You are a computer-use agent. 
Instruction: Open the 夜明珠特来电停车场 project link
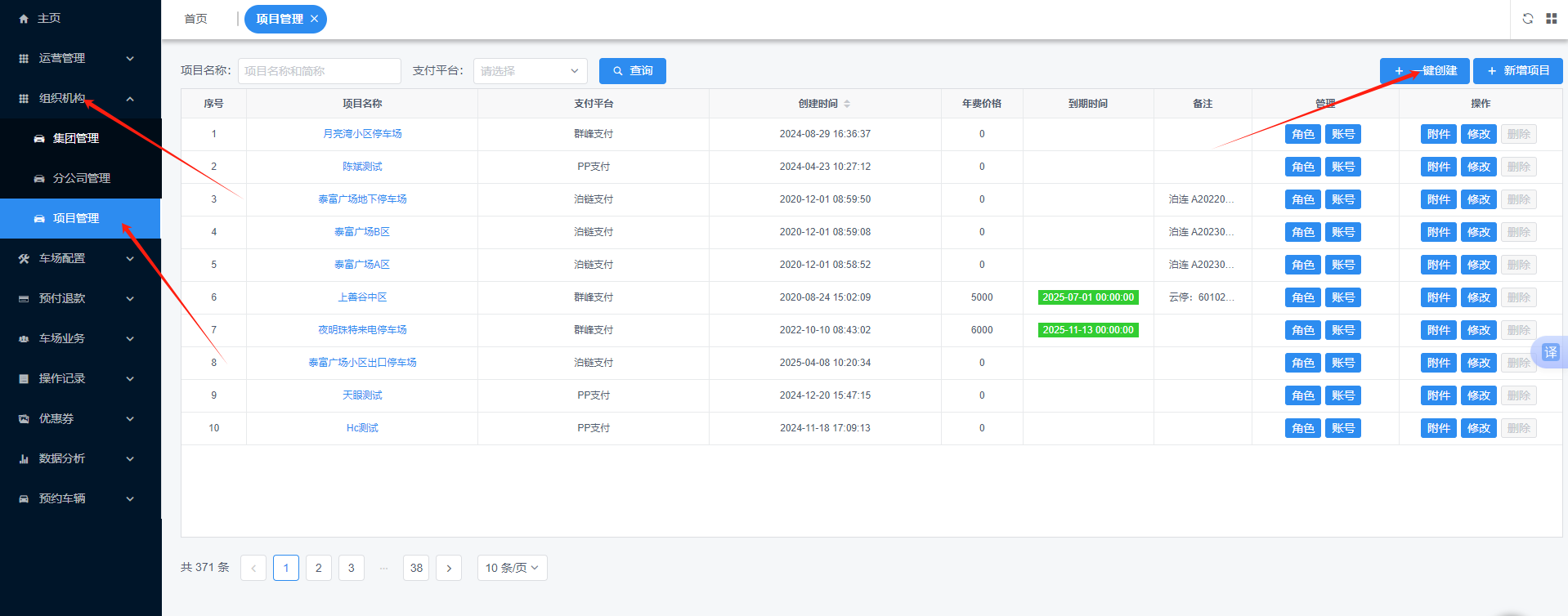(x=362, y=330)
